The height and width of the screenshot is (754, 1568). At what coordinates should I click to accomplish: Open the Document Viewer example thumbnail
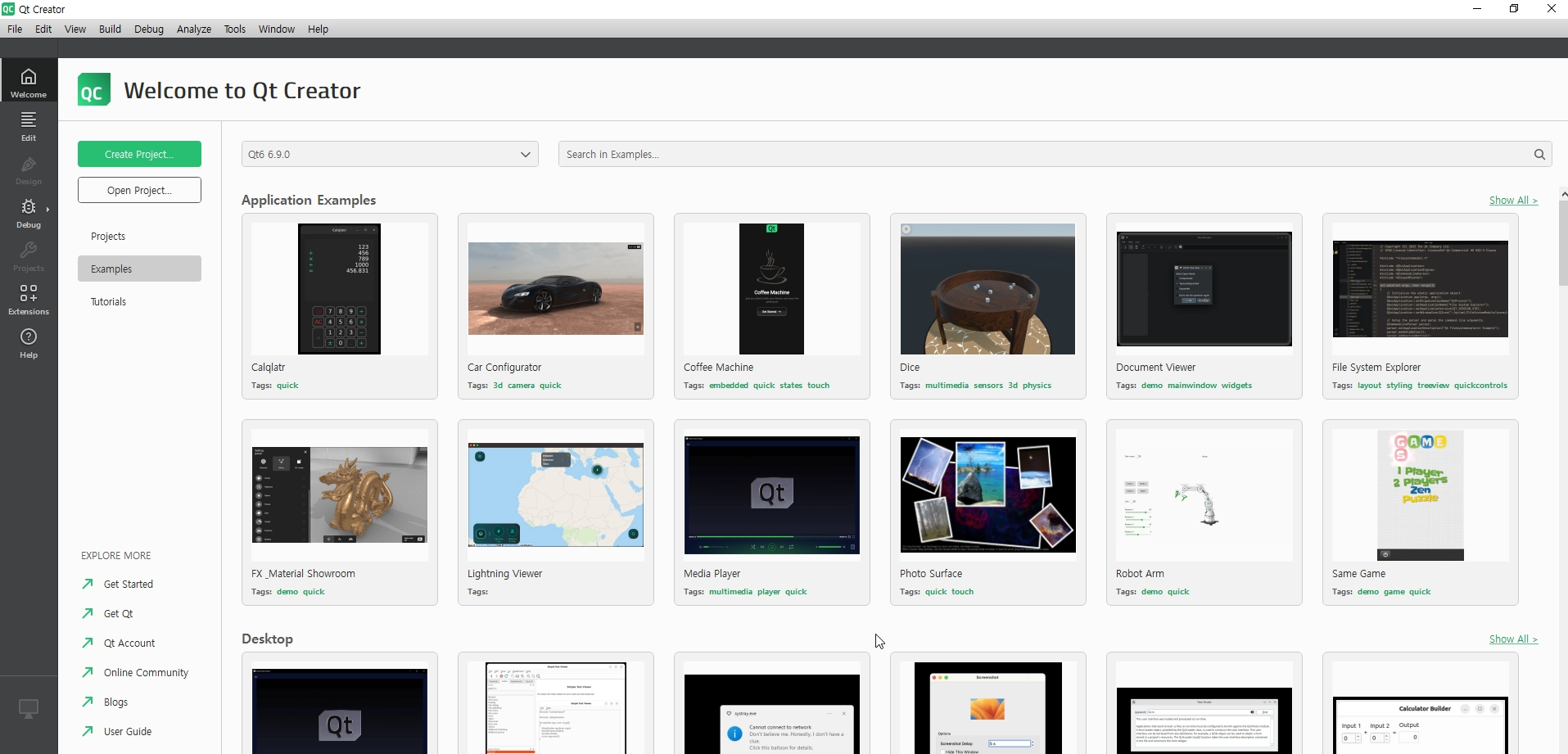(x=1204, y=289)
